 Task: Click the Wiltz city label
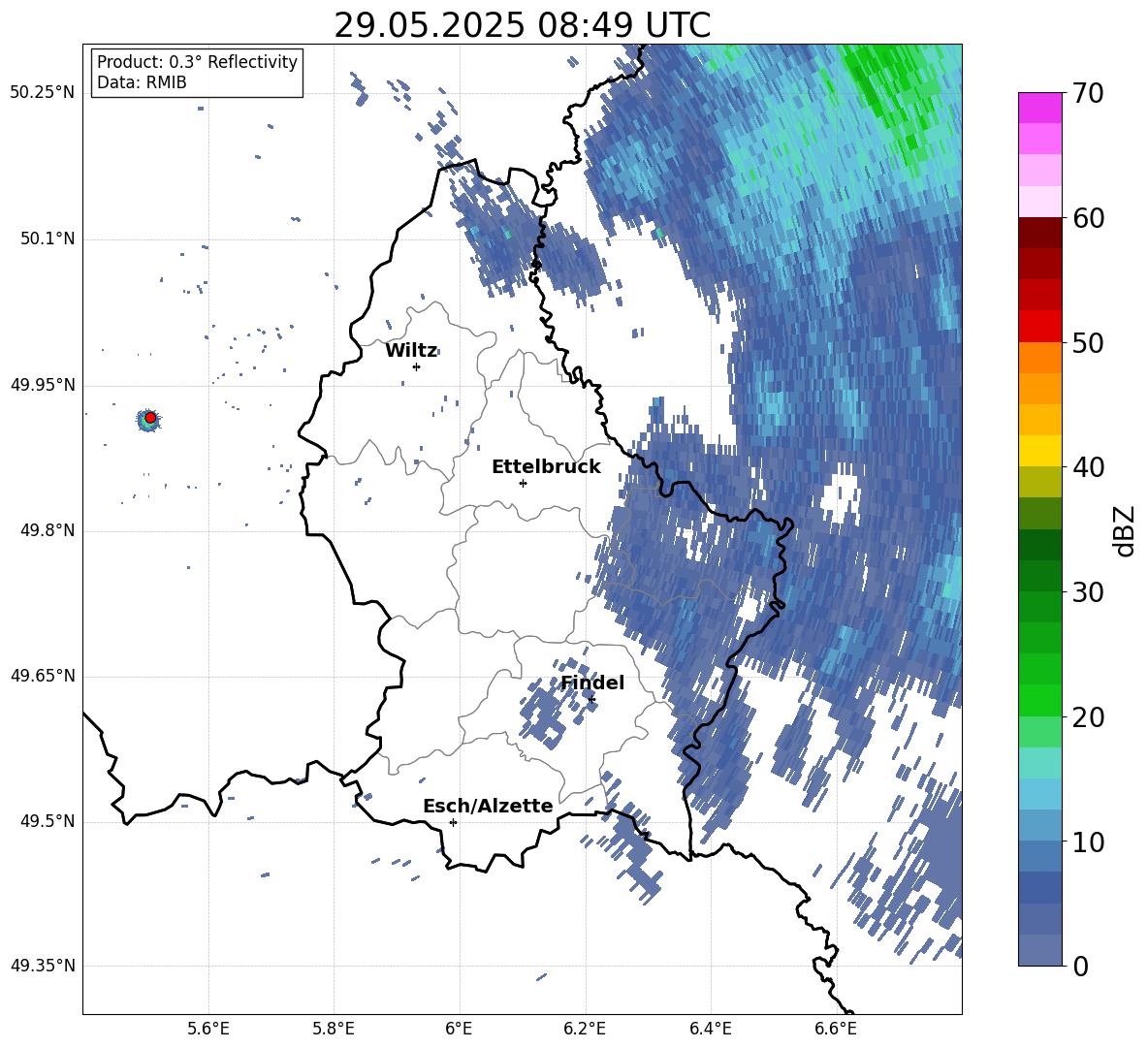coord(411,350)
